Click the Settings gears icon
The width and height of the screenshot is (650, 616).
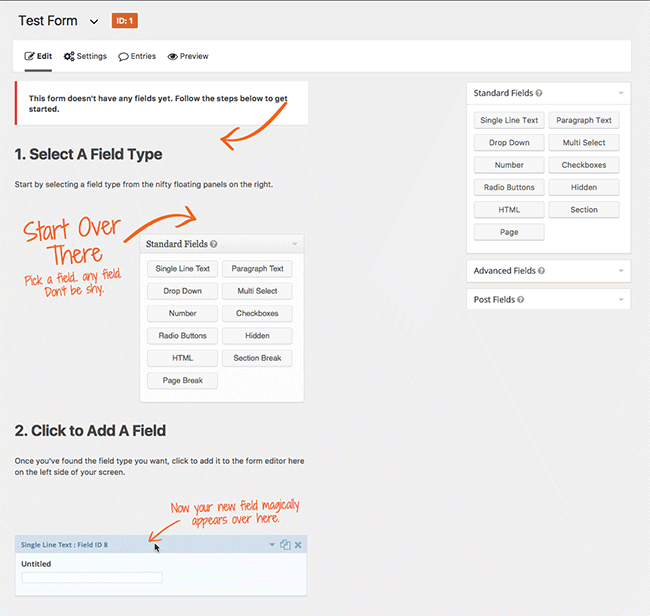click(x=69, y=56)
